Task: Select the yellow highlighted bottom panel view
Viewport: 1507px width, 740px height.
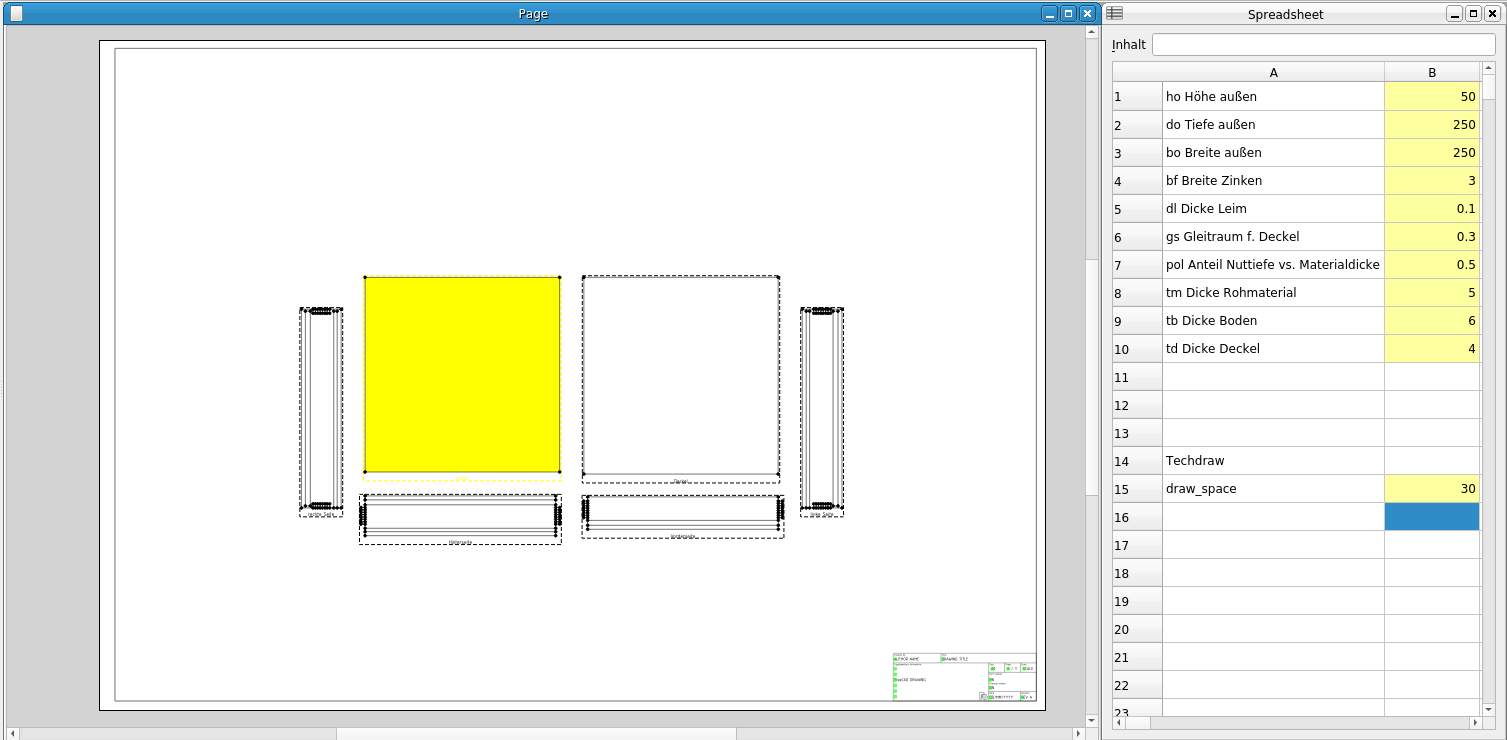Action: click(x=462, y=374)
